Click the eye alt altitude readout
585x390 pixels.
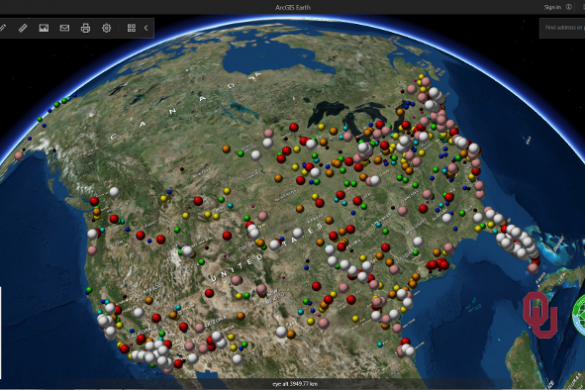click(295, 384)
